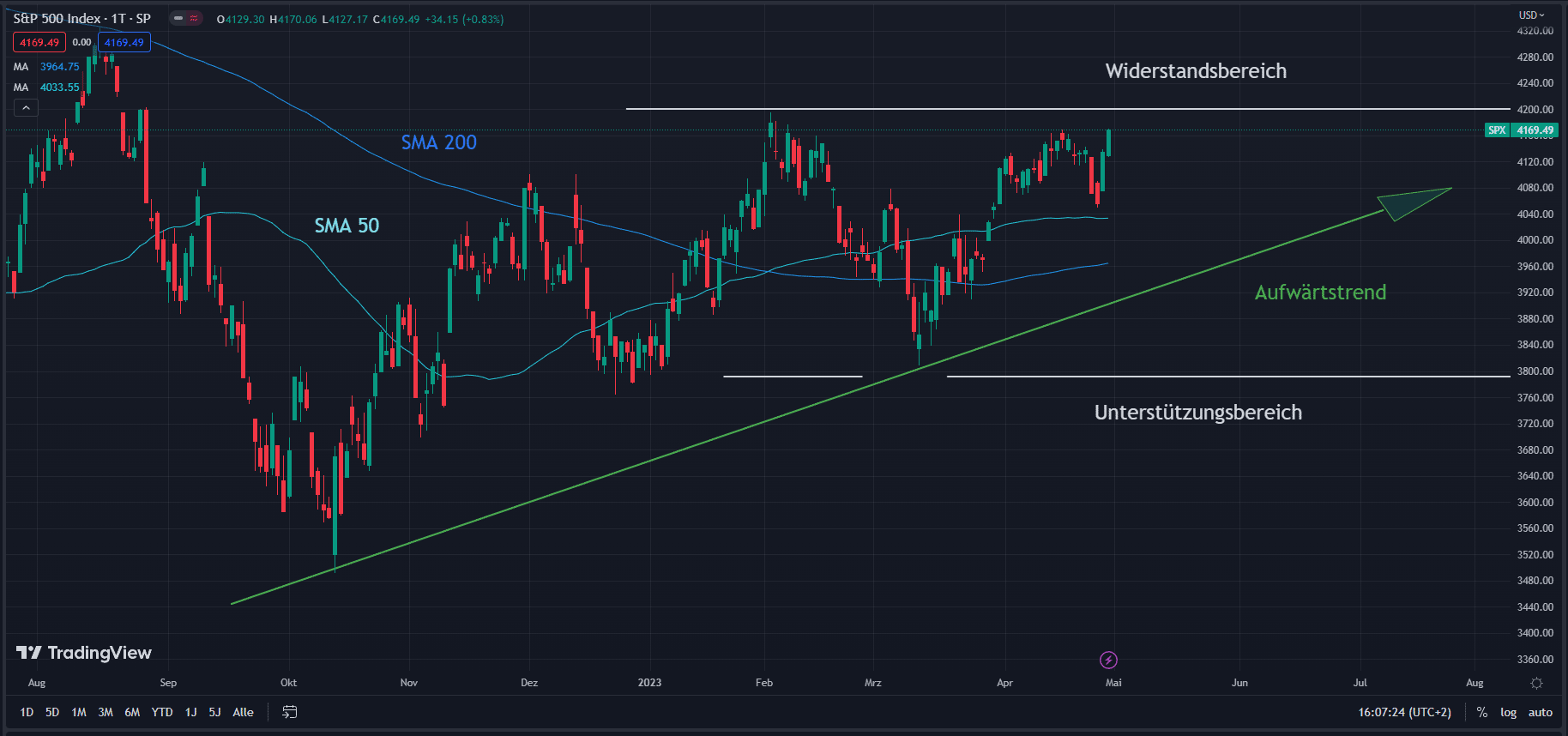Click the 4000.00 price axis label

click(1535, 240)
